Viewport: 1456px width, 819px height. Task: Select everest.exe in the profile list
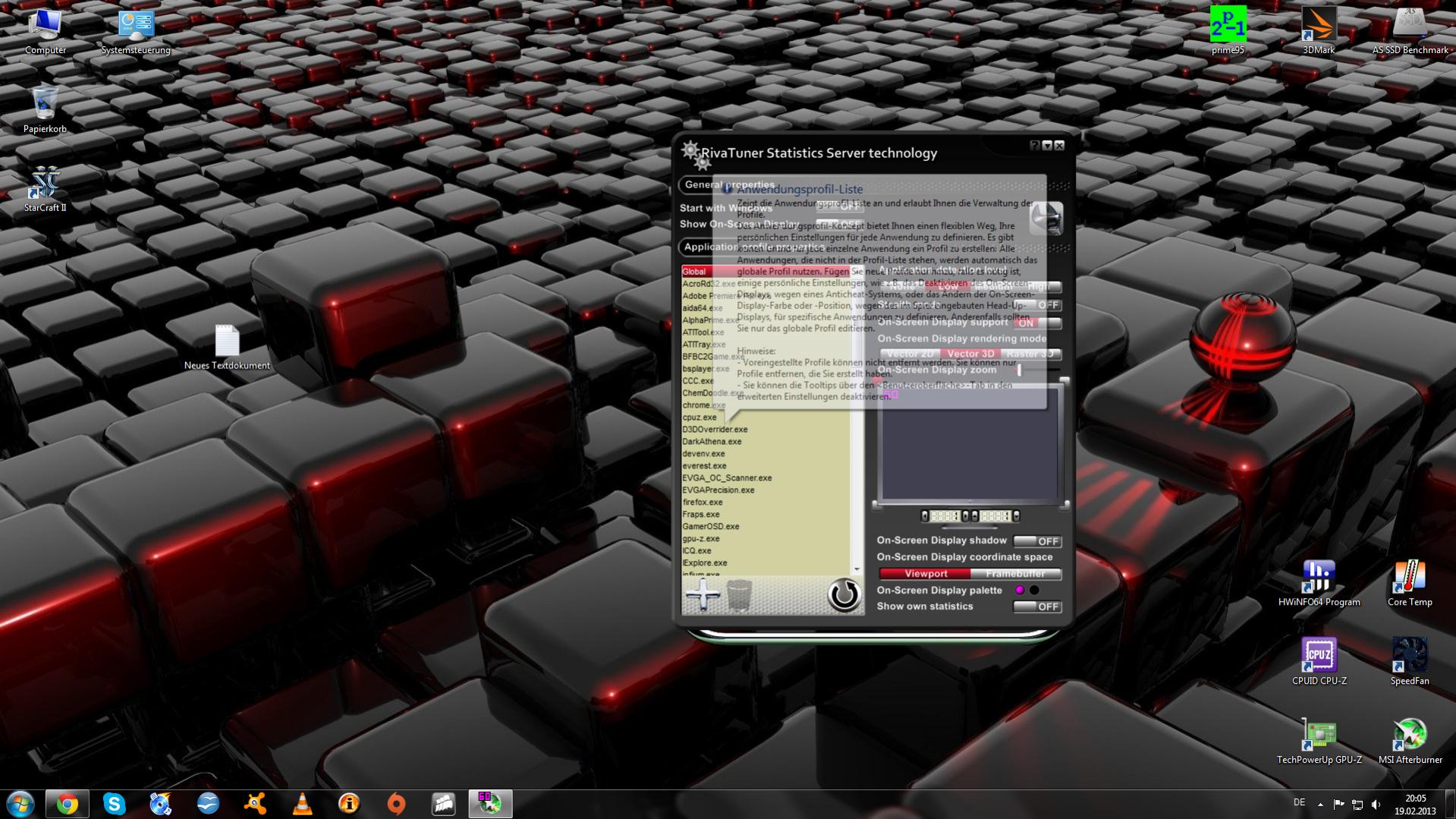click(766, 466)
